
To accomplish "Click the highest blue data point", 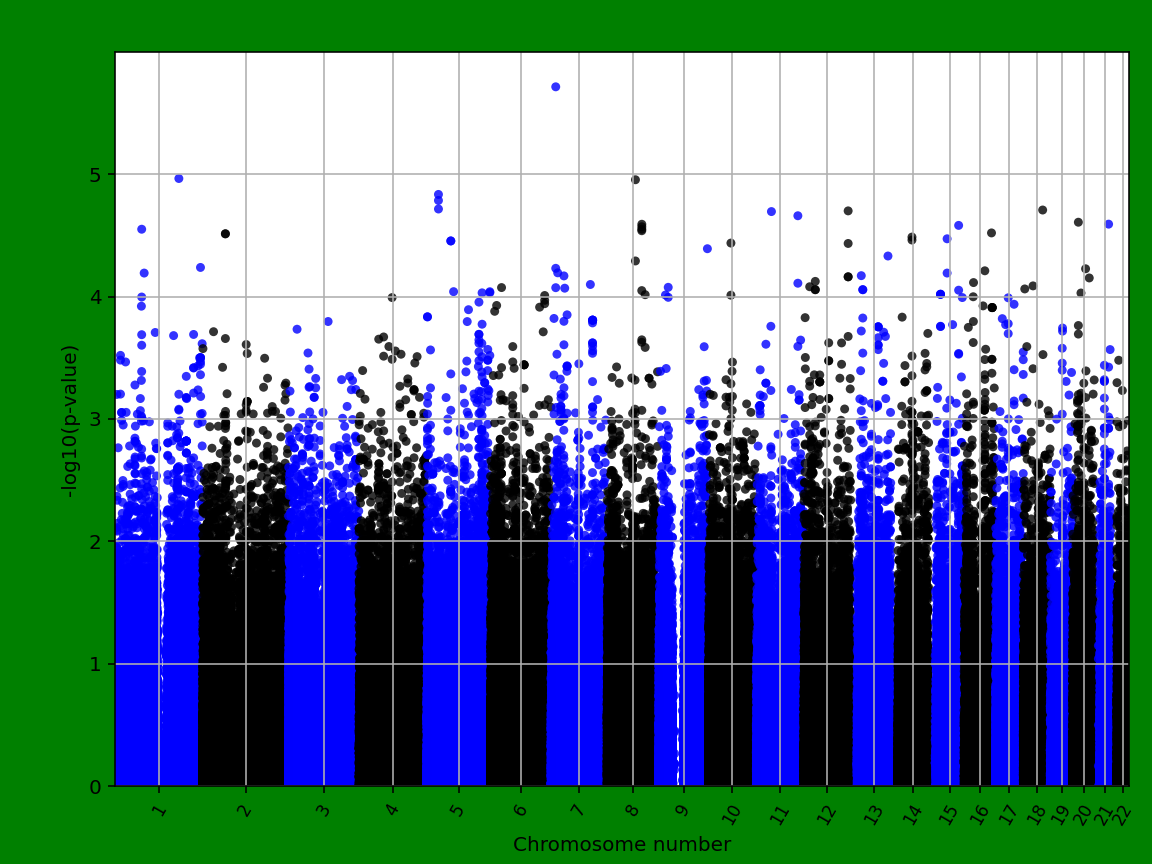I will click(553, 87).
